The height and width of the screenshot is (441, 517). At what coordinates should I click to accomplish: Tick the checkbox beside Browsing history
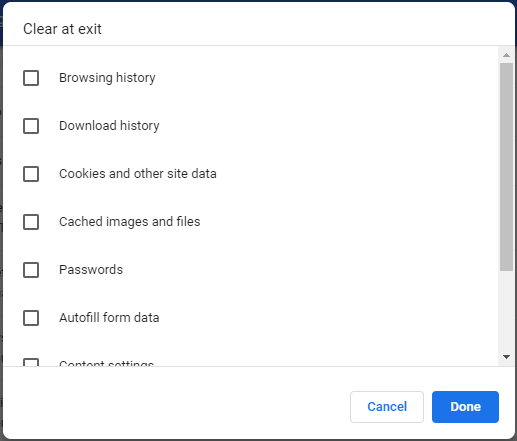click(31, 78)
